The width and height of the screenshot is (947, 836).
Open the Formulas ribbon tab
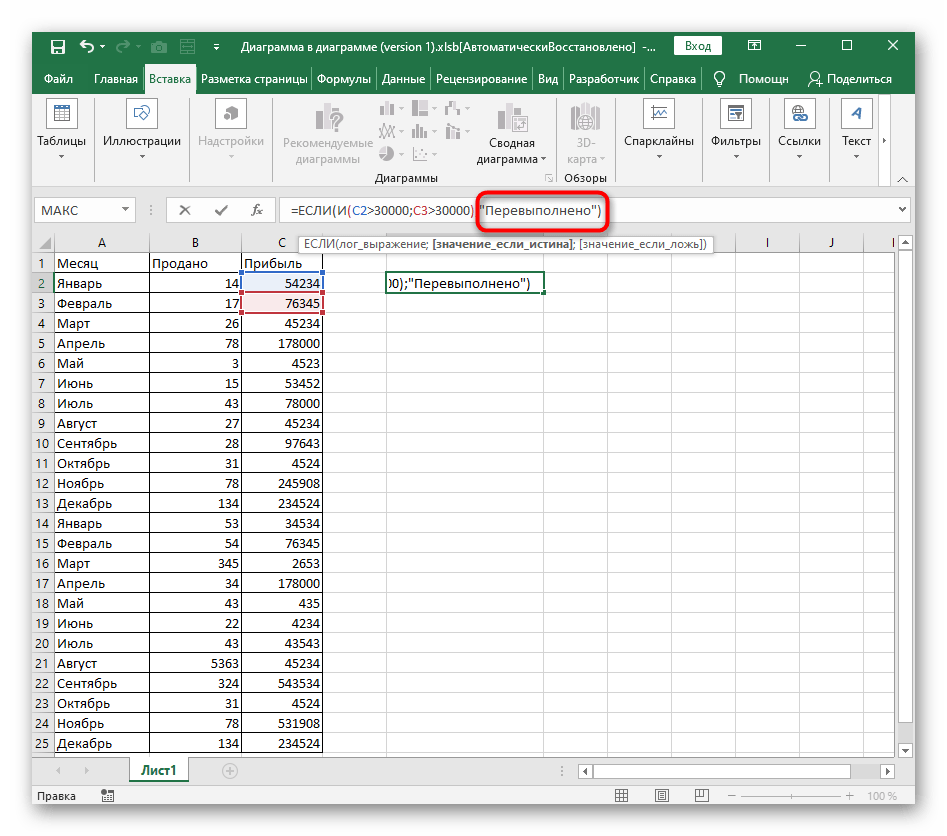pos(344,79)
